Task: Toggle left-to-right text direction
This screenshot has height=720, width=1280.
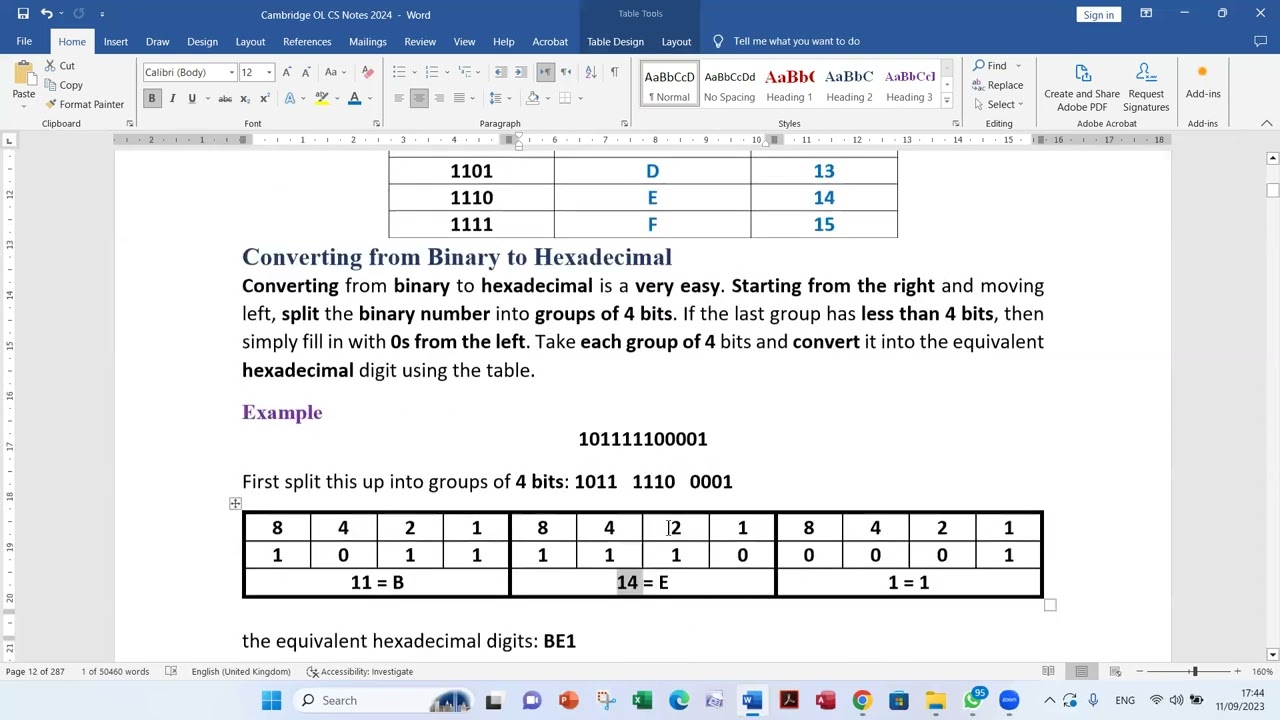Action: tap(545, 72)
